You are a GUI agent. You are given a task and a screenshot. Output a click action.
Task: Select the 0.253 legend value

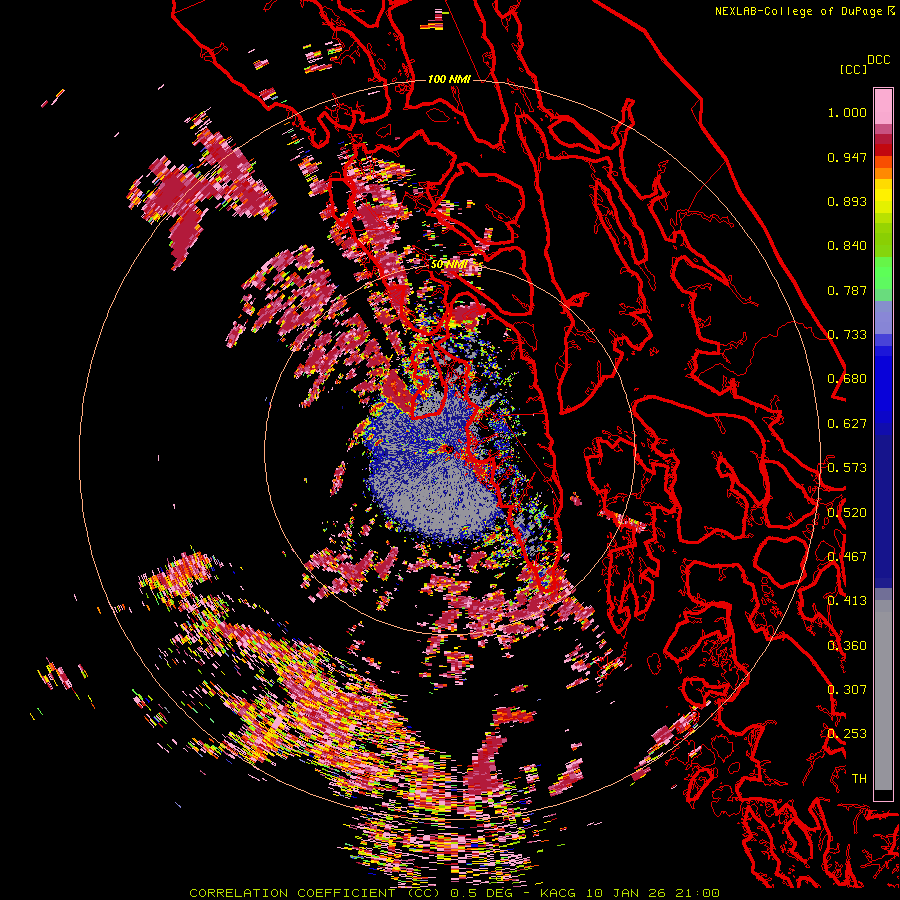847,734
